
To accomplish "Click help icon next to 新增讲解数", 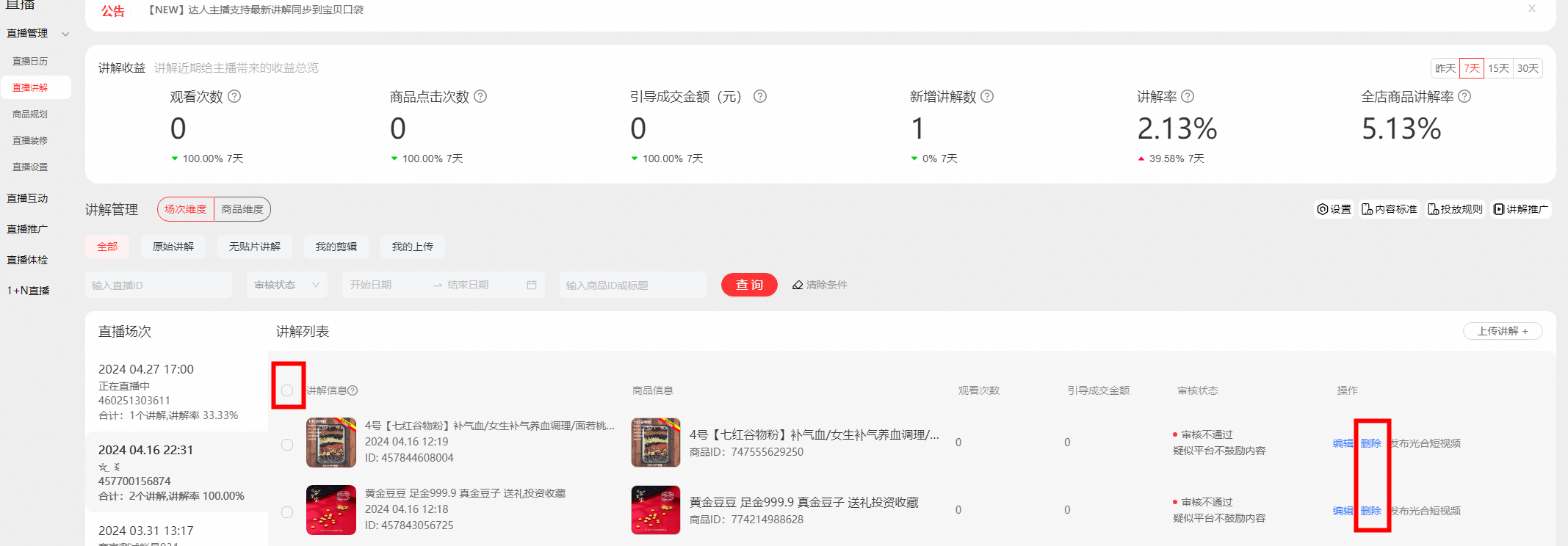I will pyautogui.click(x=987, y=96).
